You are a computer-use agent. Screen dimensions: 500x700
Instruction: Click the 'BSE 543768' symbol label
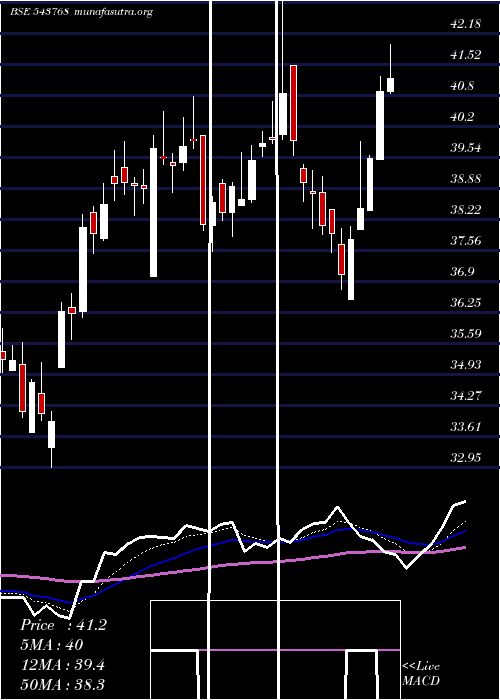pos(40,12)
